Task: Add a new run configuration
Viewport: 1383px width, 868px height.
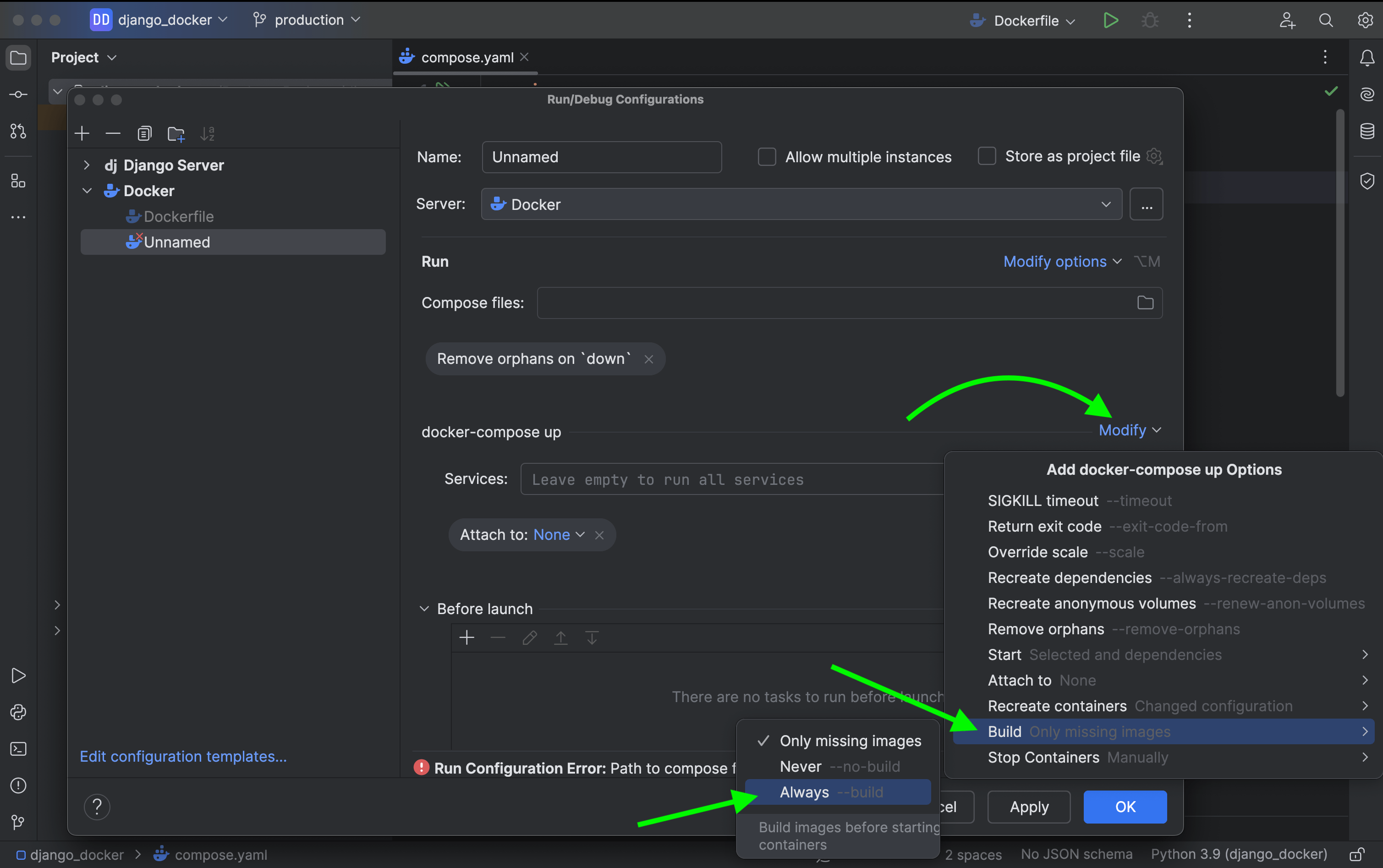Action: pyautogui.click(x=82, y=133)
